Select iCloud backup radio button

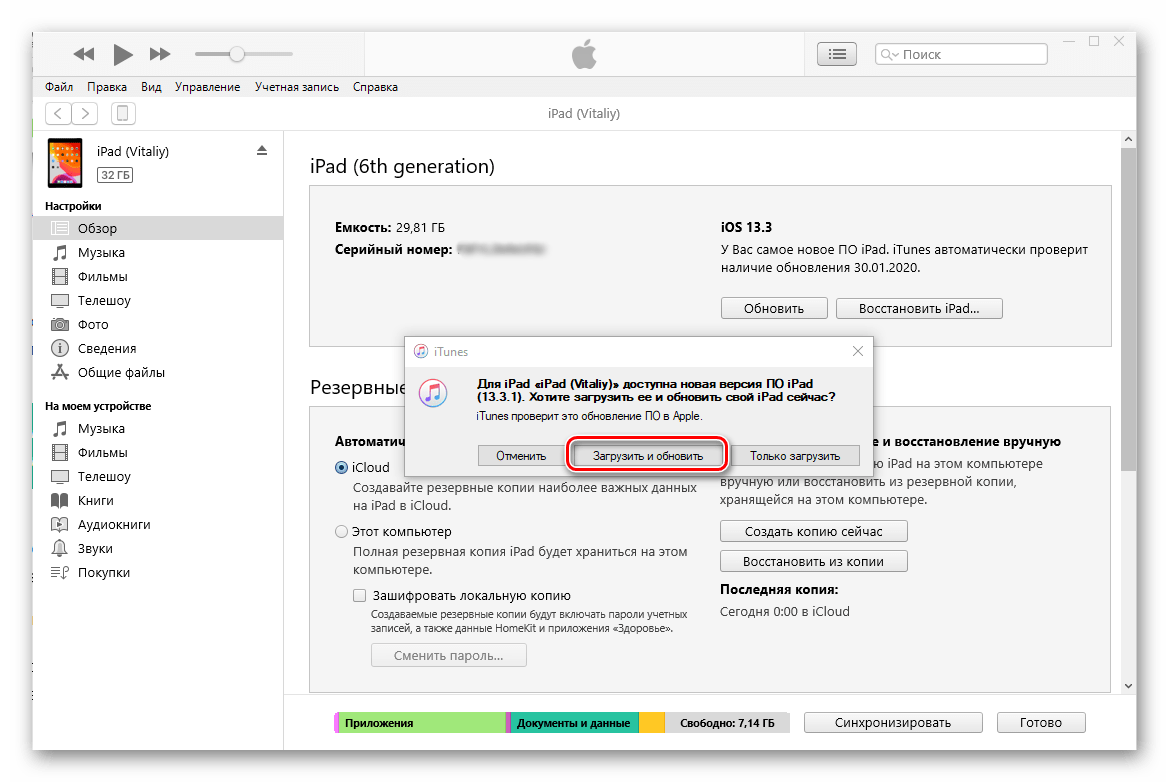coord(341,467)
